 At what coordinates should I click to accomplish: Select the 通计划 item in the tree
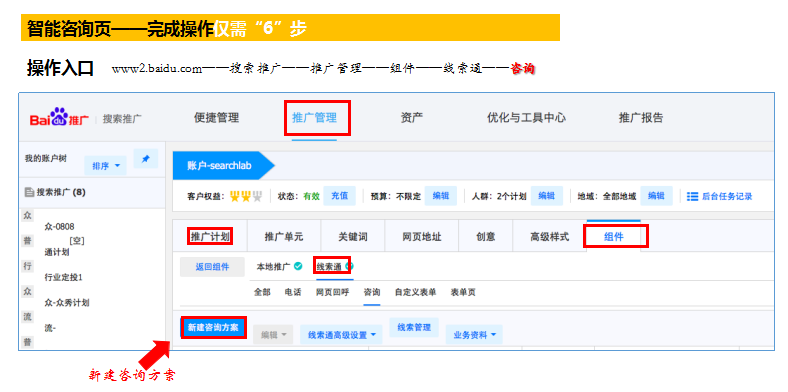(57, 252)
